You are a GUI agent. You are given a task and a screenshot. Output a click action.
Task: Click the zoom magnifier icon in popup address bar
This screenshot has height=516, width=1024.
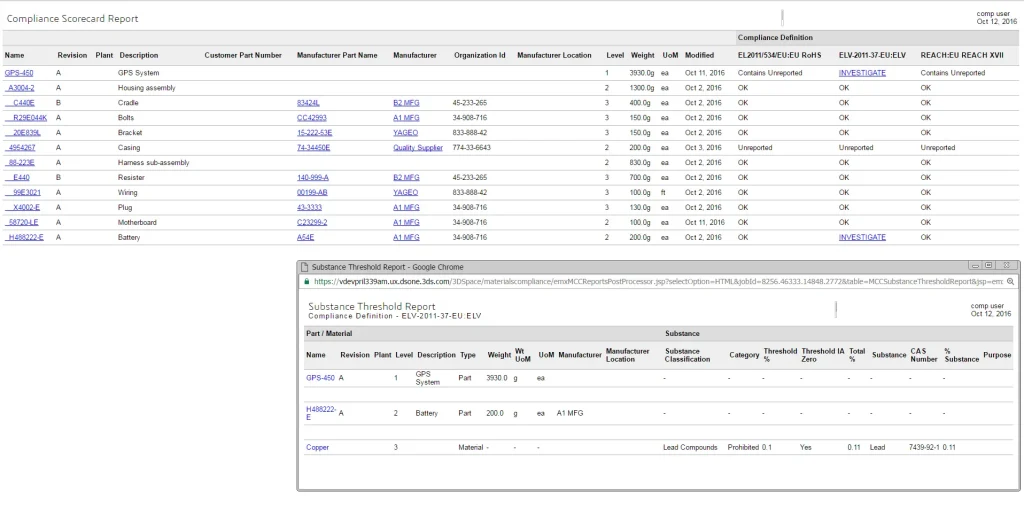click(1009, 282)
